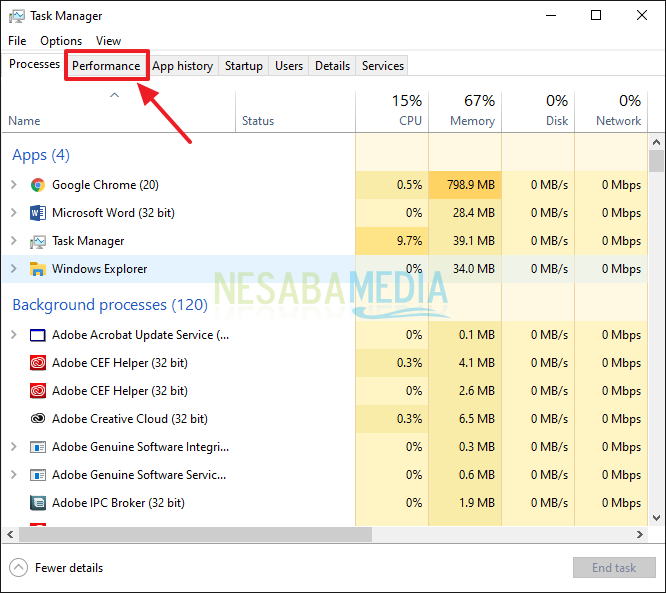Sort processes by Memory column
Viewport: 666px width, 593px height.
click(465, 111)
